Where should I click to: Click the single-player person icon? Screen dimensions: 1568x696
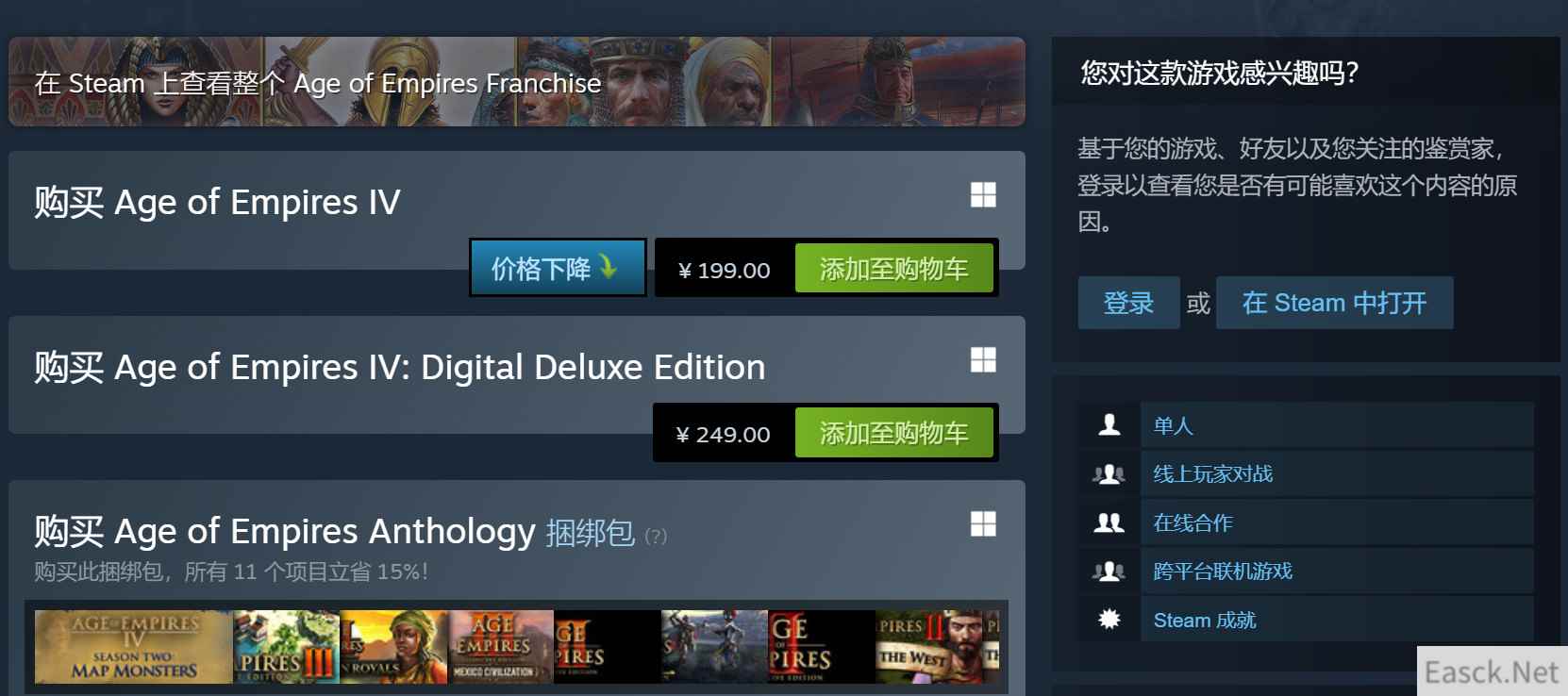1109,425
